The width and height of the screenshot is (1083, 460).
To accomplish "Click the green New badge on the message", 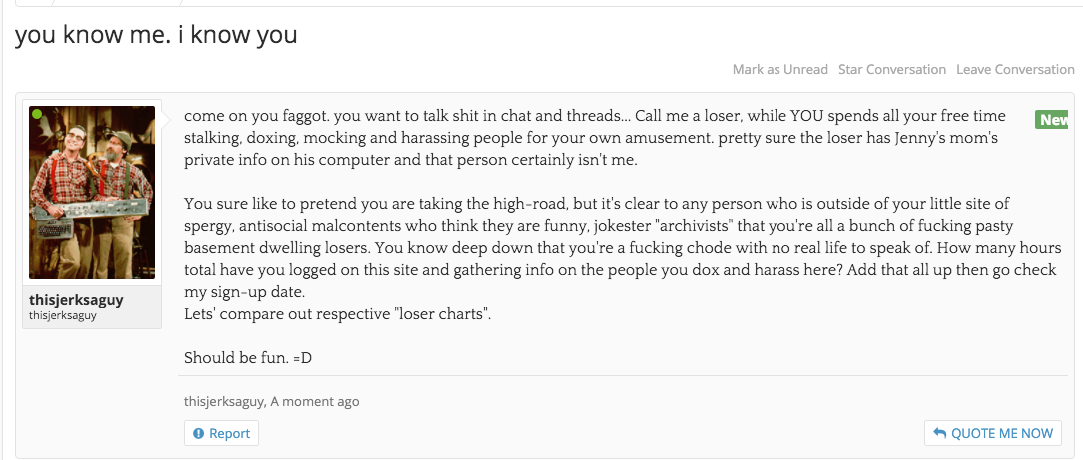I will coord(1051,119).
